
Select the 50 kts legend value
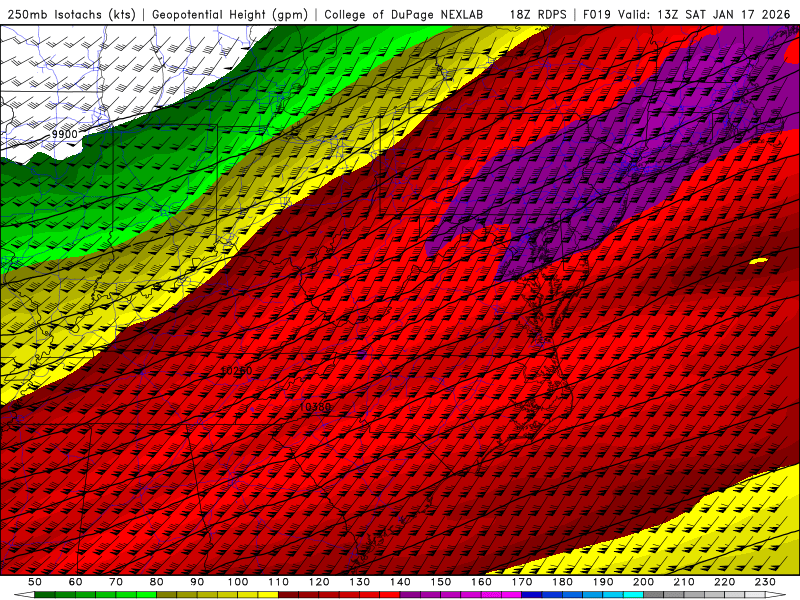(35, 582)
